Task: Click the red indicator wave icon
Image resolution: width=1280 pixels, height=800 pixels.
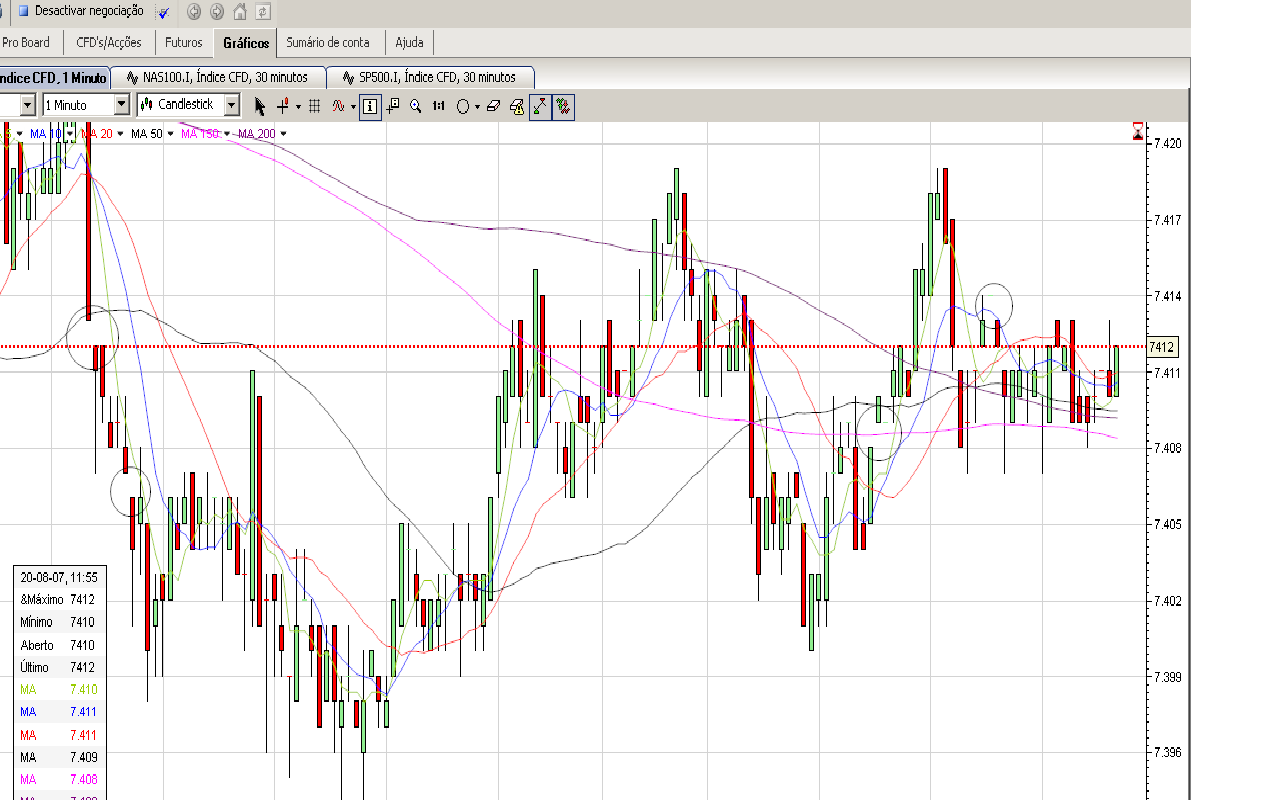Action: pyautogui.click(x=339, y=106)
